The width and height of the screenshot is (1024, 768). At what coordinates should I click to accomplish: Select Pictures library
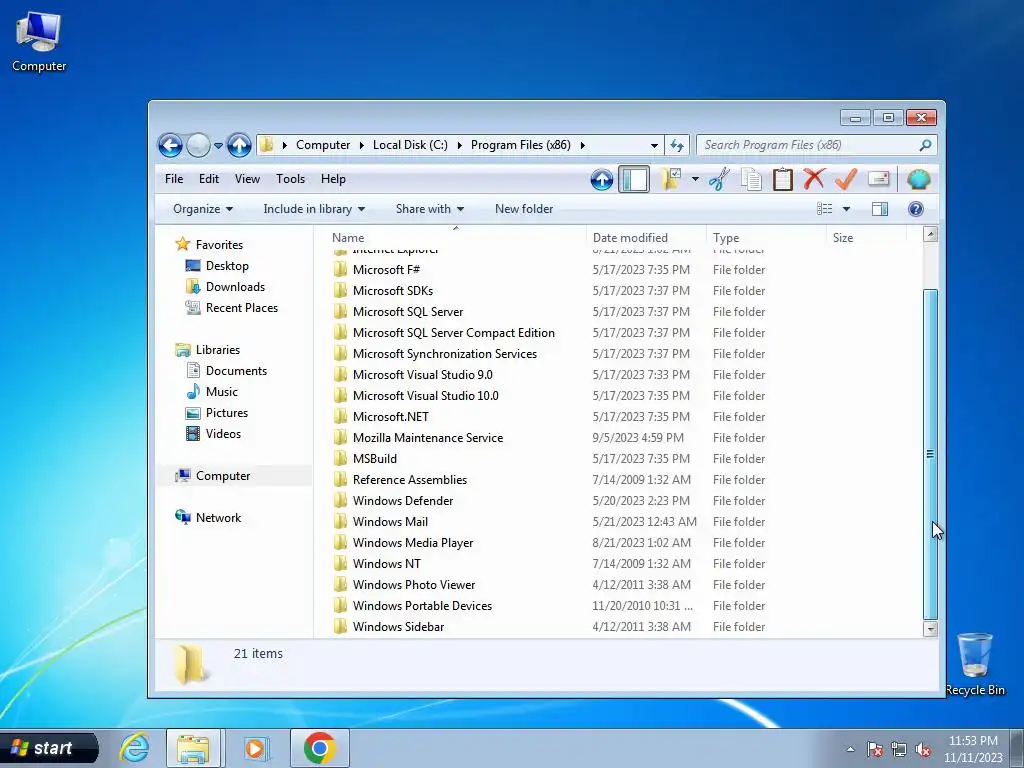pyautogui.click(x=227, y=413)
